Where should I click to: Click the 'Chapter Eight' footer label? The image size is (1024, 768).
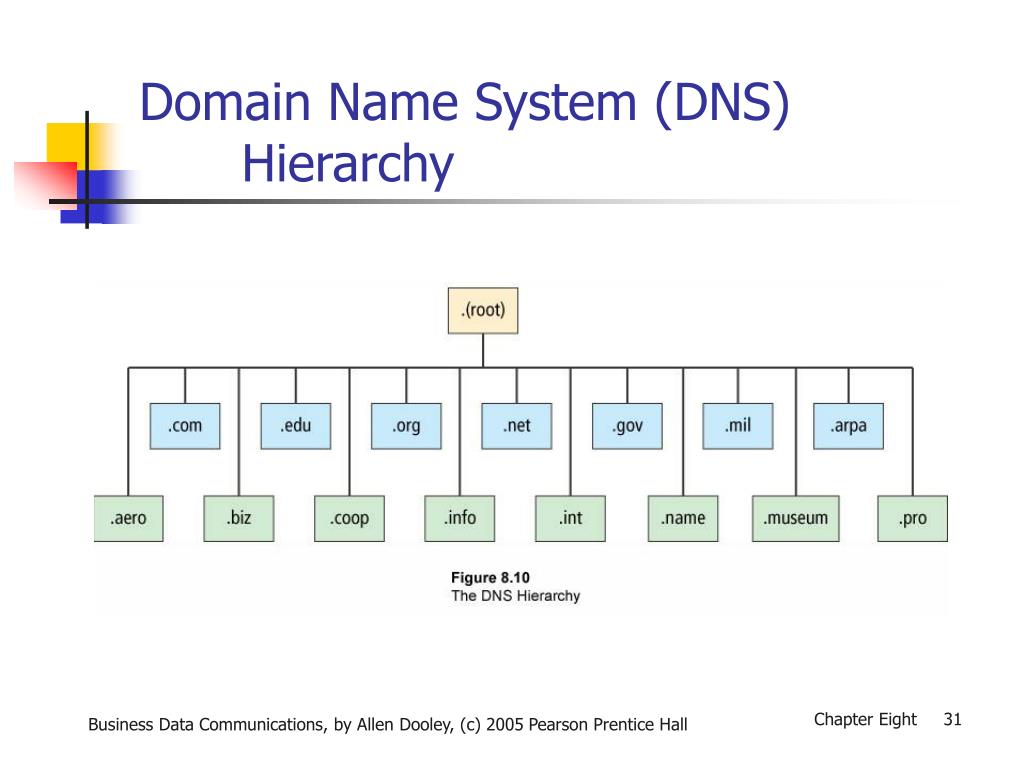coord(865,720)
